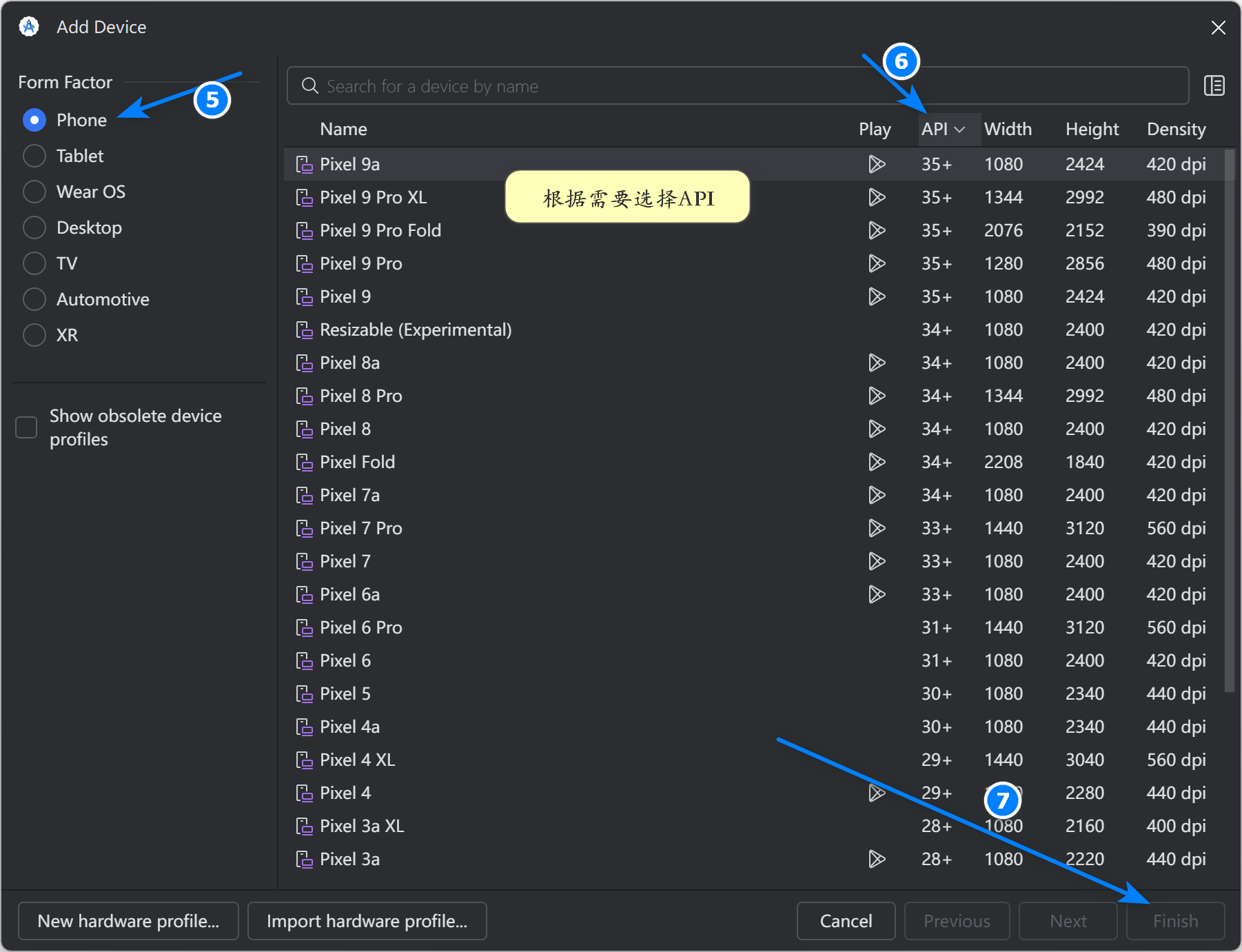Select the Tablet form factor

point(34,156)
